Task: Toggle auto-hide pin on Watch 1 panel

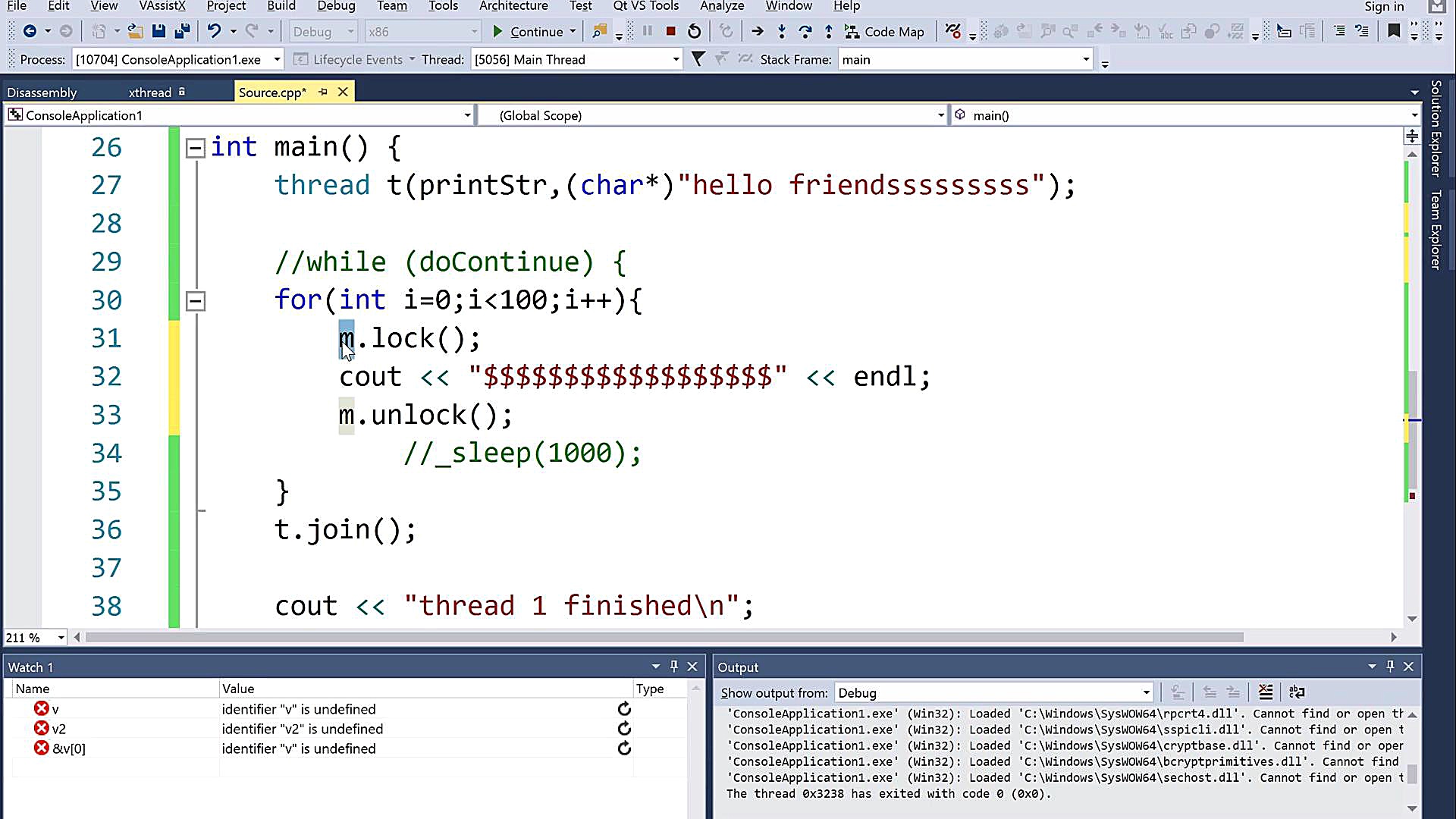Action: click(674, 667)
